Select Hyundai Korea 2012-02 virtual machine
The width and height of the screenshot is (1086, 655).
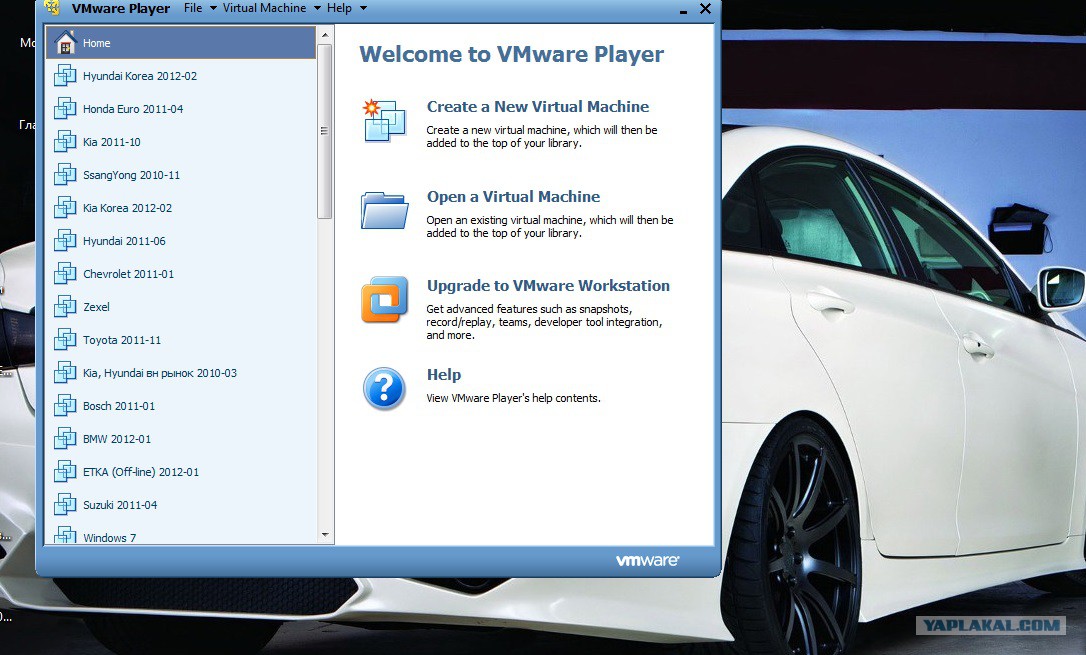pos(181,75)
